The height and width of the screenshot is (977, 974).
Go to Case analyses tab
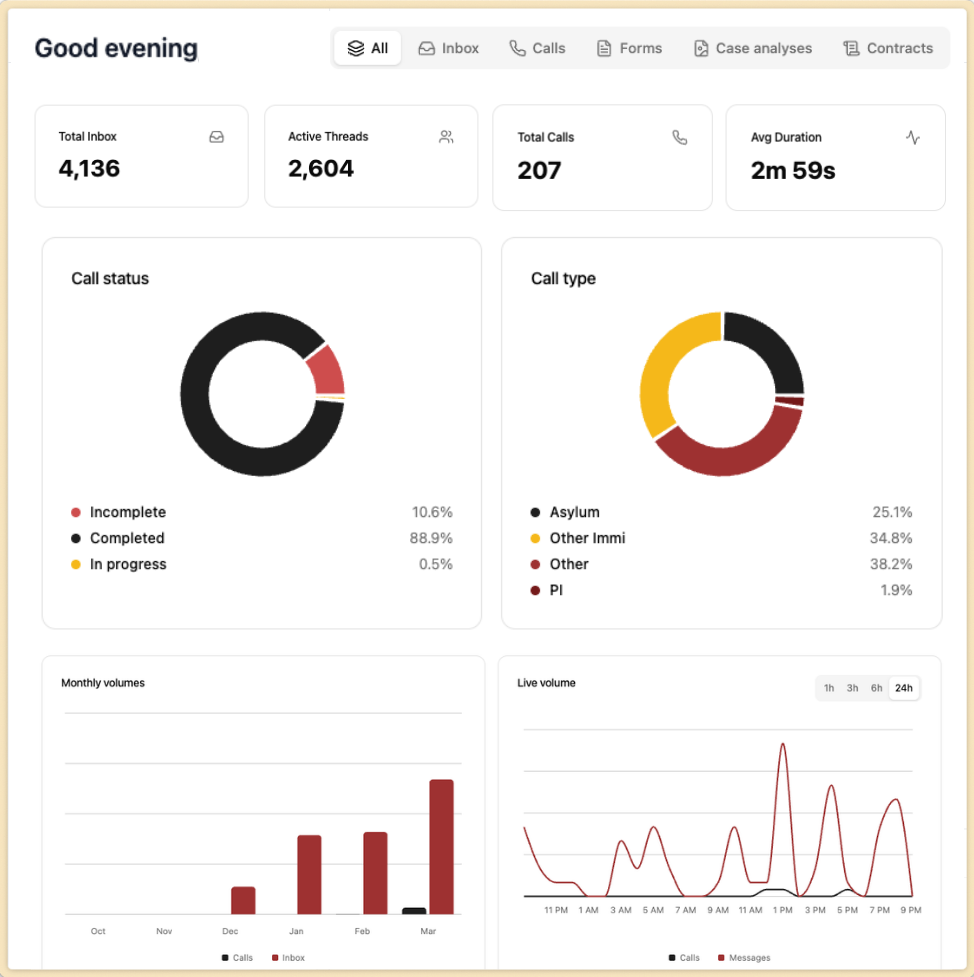[752, 48]
